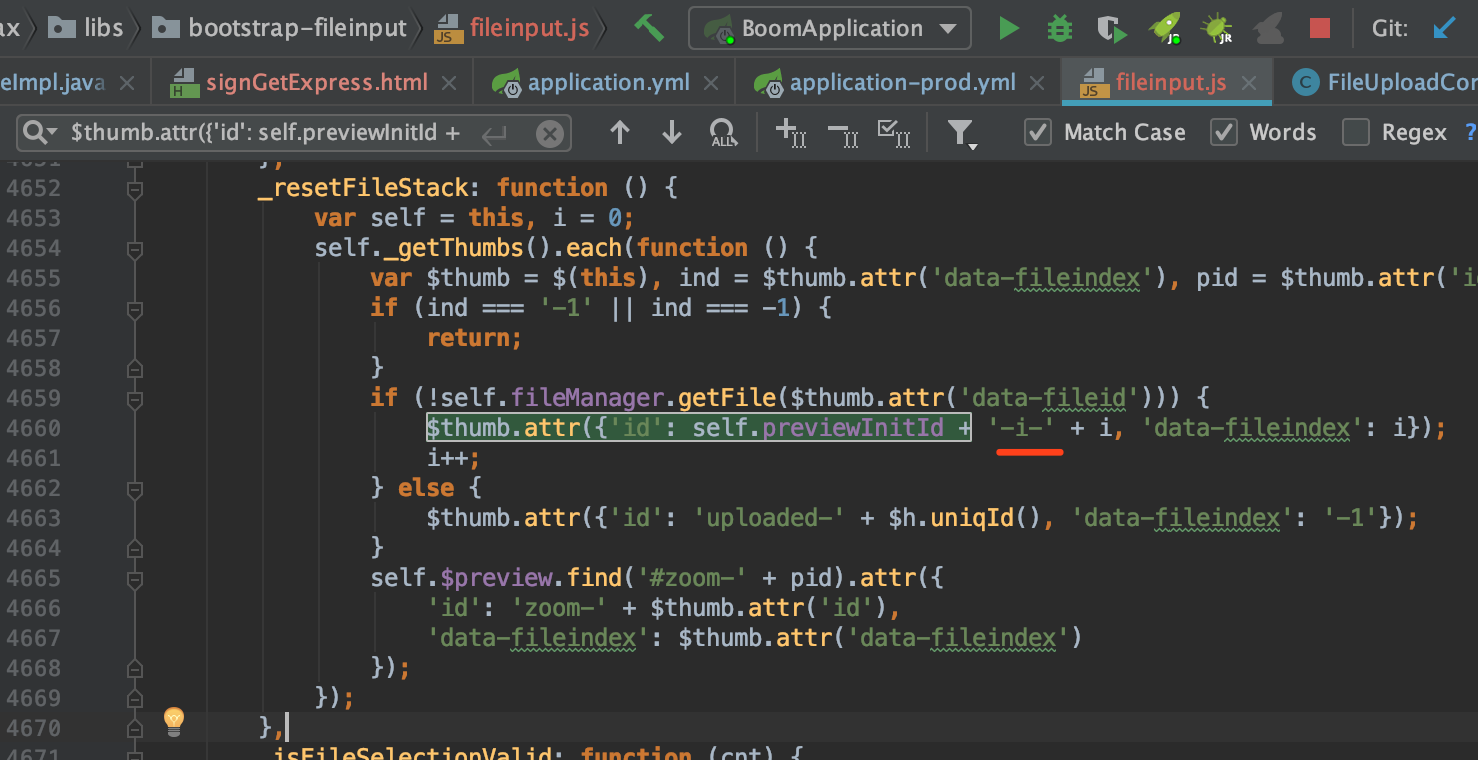The height and width of the screenshot is (760, 1478).
Task: Run the BoomApplication configuration
Action: tap(1008, 28)
